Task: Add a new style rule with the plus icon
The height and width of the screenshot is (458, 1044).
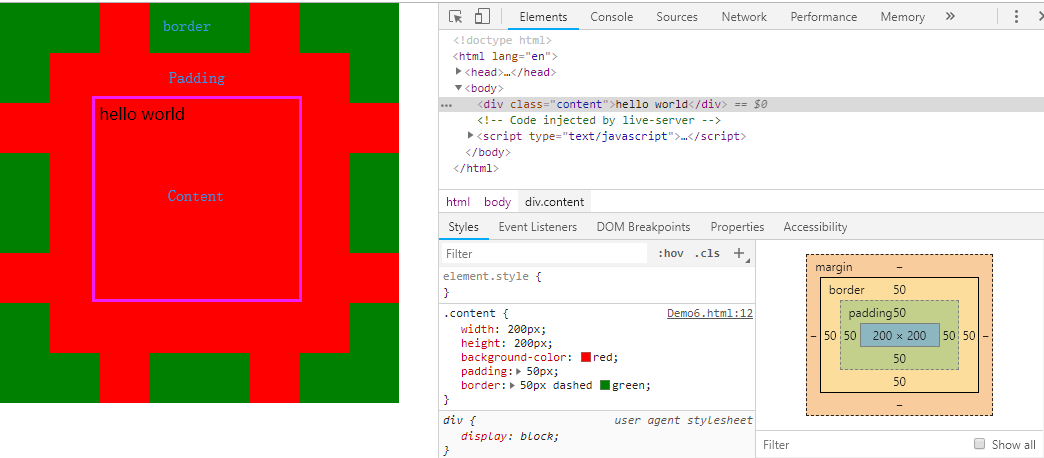Action: click(738, 253)
